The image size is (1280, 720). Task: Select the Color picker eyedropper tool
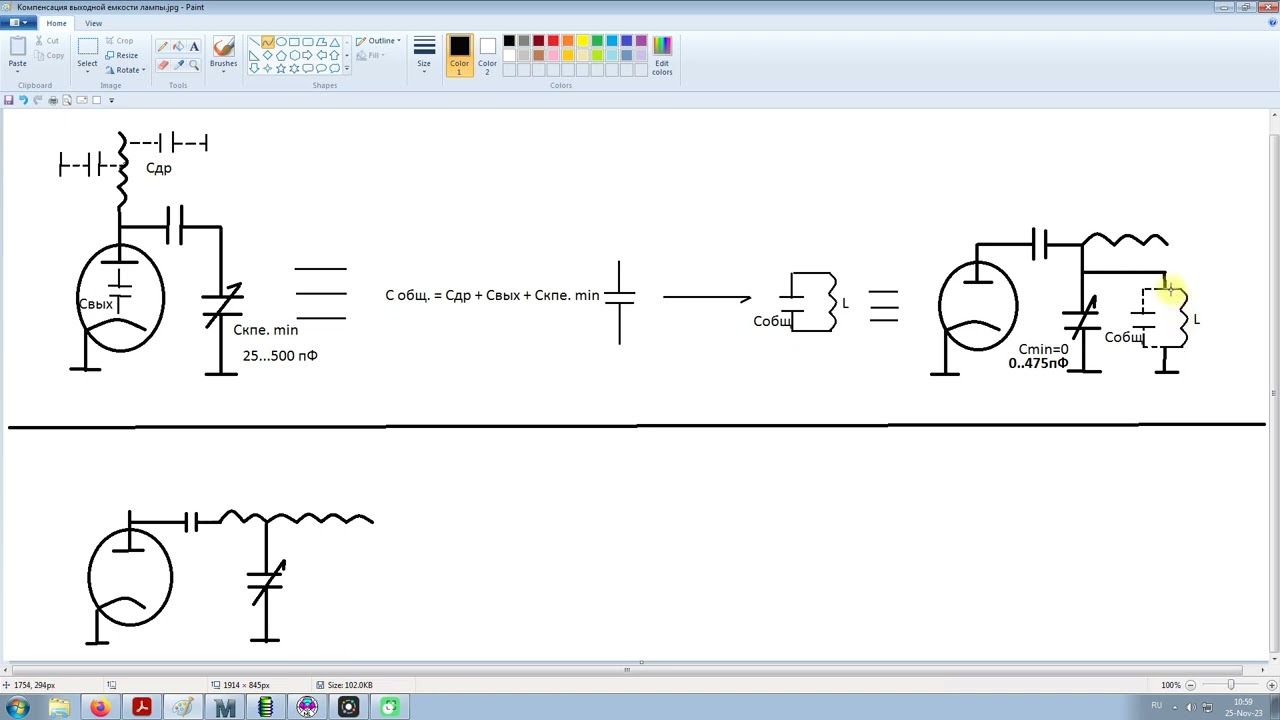[x=178, y=65]
